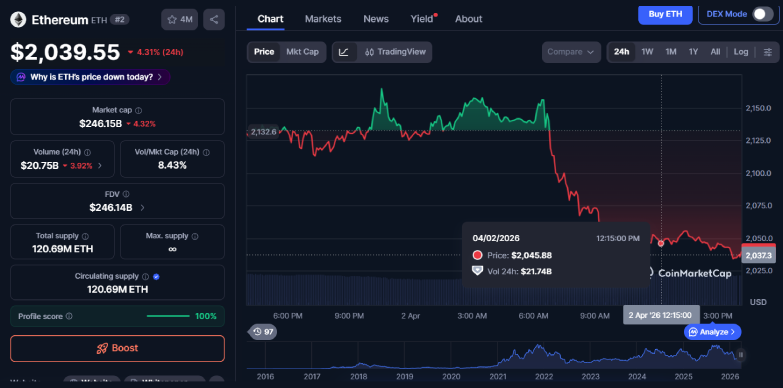The width and height of the screenshot is (783, 388).
Task: Click the Boost button
Action: (x=117, y=348)
